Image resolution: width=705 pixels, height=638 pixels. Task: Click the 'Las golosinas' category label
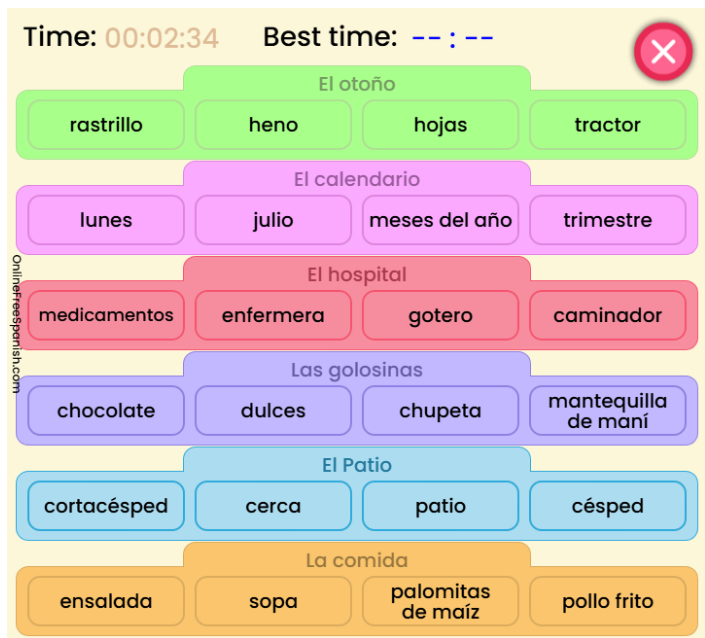coord(357,370)
